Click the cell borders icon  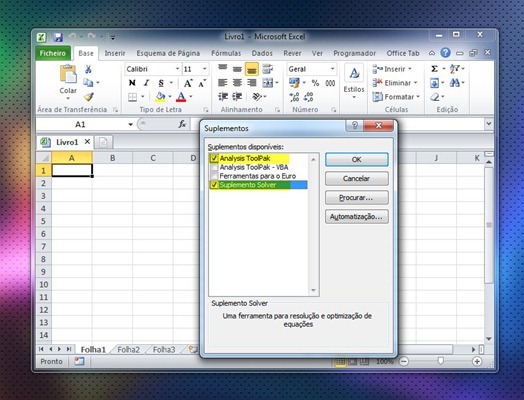(133, 97)
